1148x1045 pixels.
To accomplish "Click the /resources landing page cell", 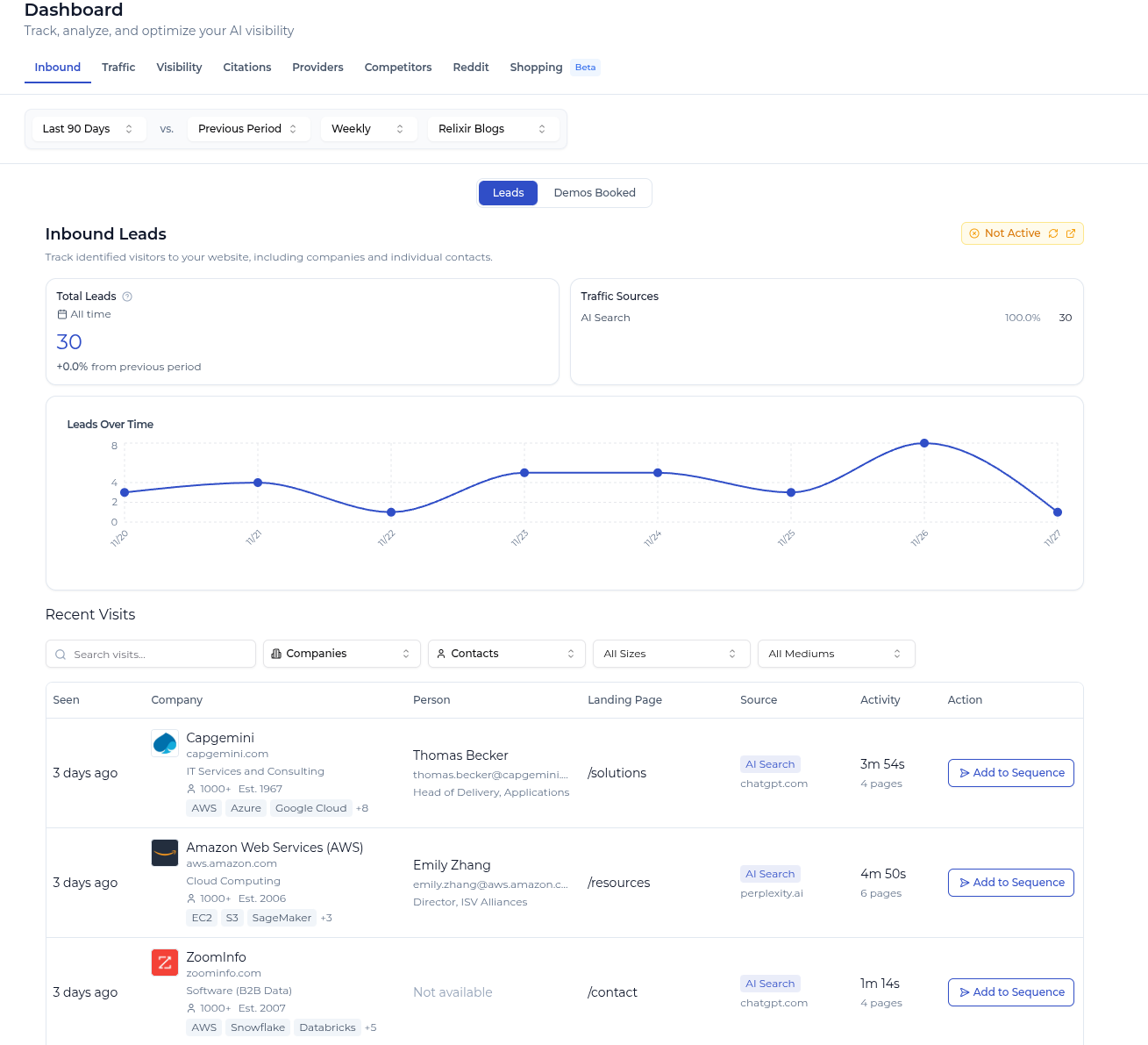I will [x=618, y=883].
